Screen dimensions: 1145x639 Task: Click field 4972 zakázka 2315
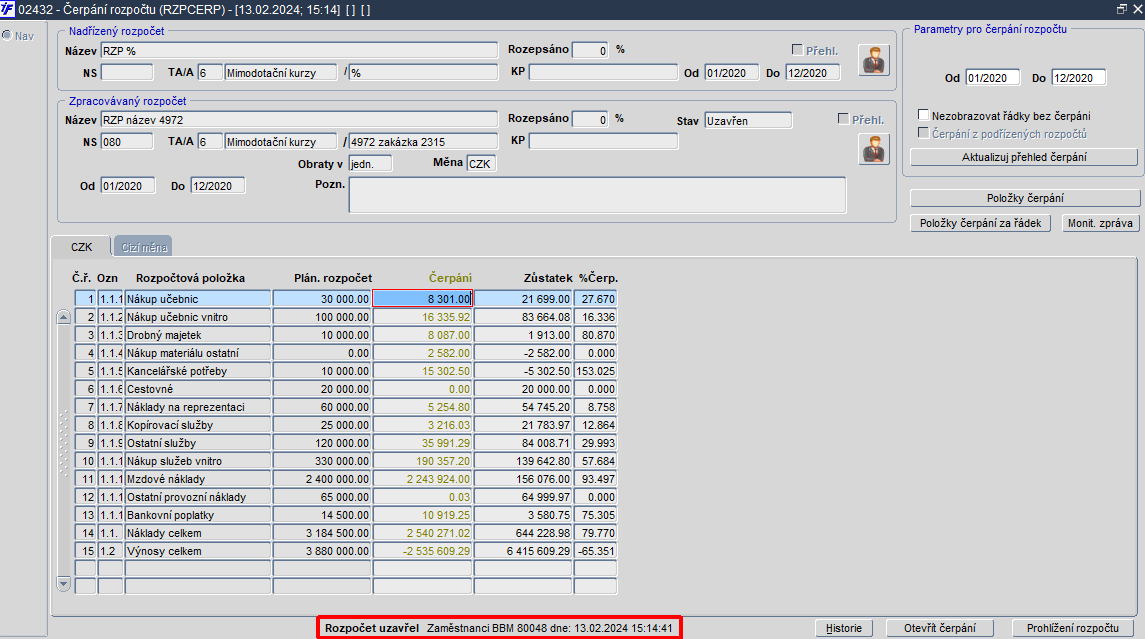click(x=424, y=142)
